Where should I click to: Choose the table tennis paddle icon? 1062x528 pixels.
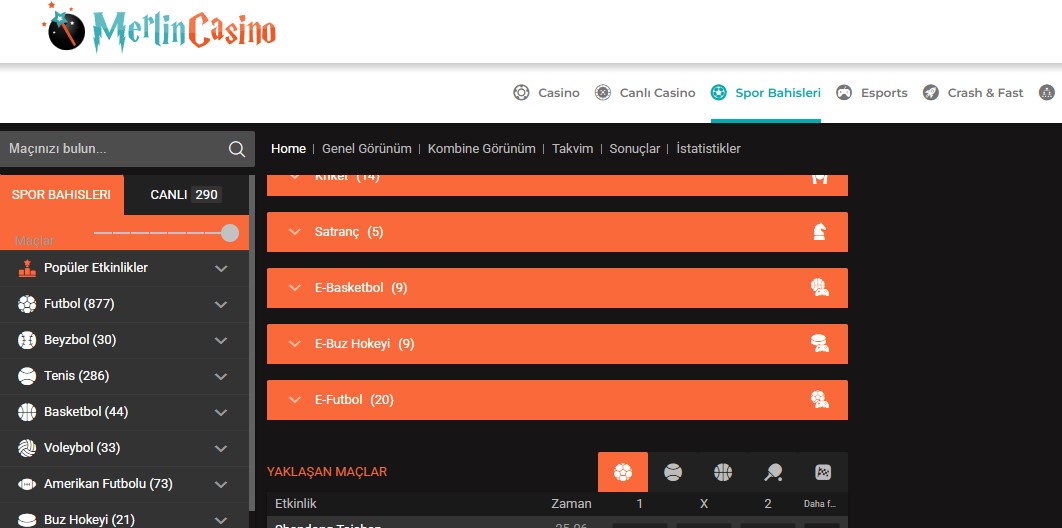pos(773,472)
